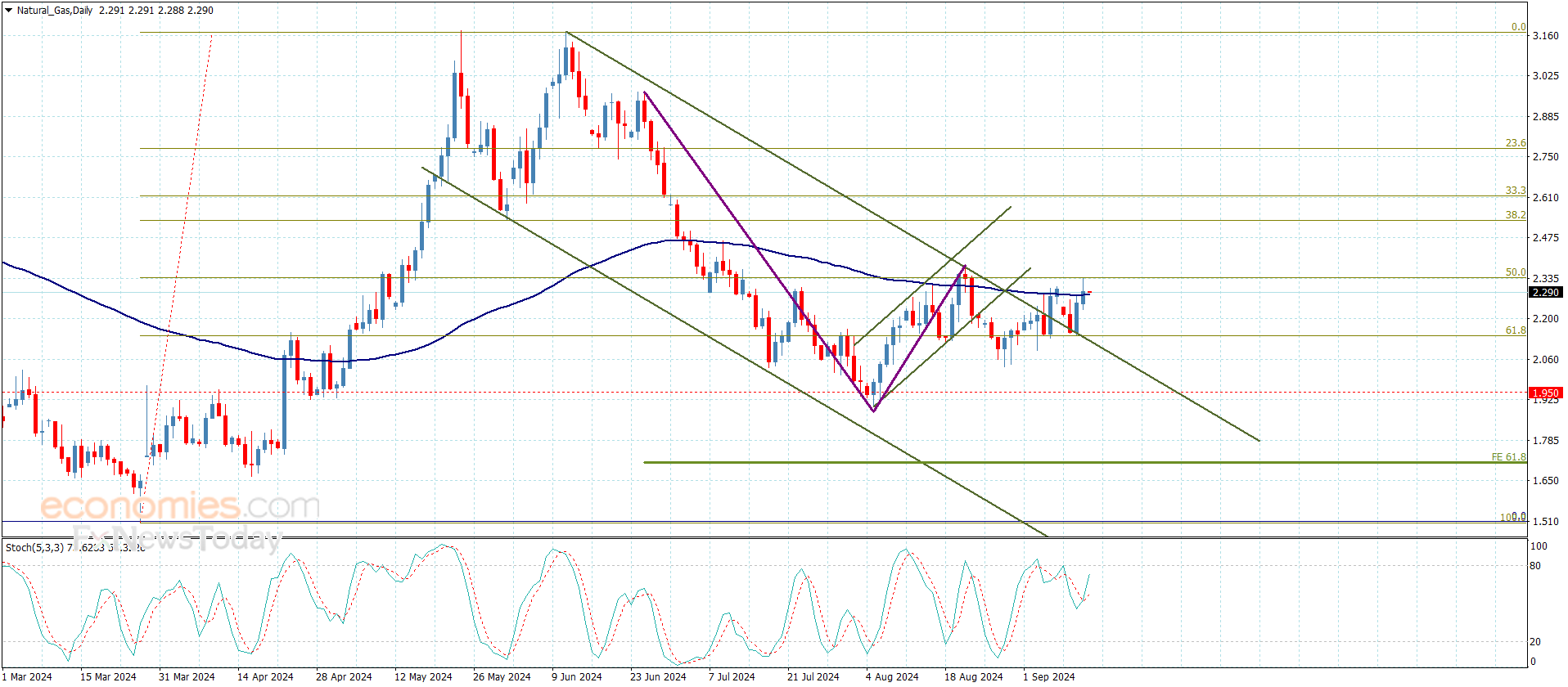
Task: Click the Natural_Gas,Daily symbol title text
Action: pyautogui.click(x=55, y=11)
